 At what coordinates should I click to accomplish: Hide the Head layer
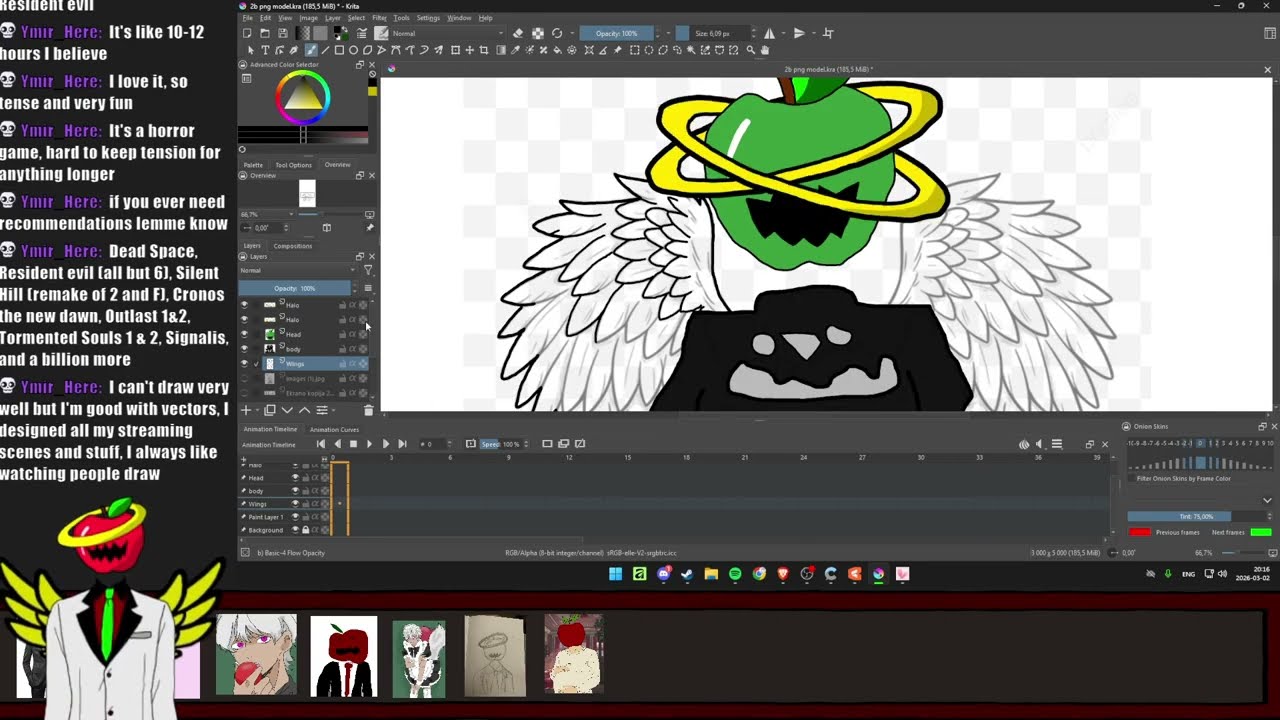coord(244,334)
